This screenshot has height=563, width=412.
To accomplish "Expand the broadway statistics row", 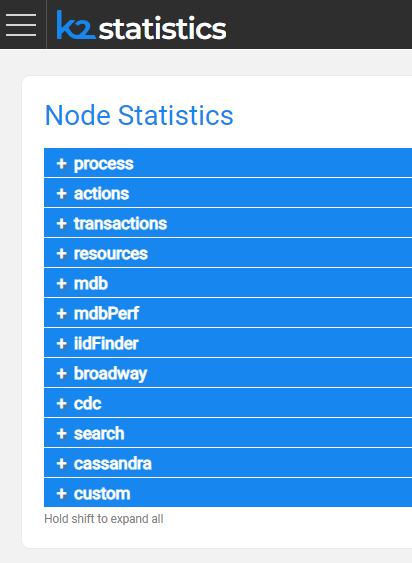I will point(228,373).
